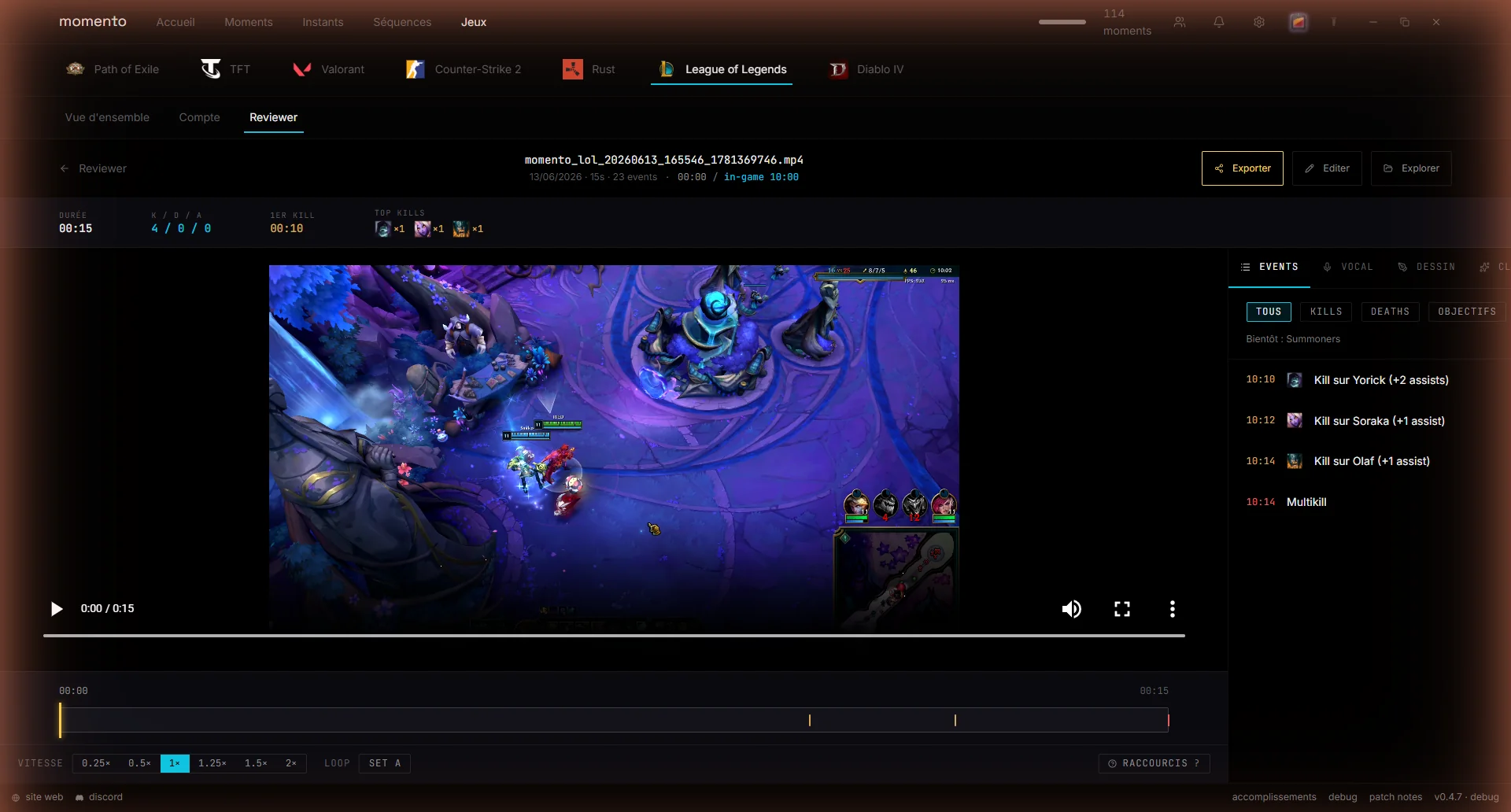Screen dimensions: 1511x812
Task: Jump to Kill sur Olaf event
Action: click(1369, 461)
